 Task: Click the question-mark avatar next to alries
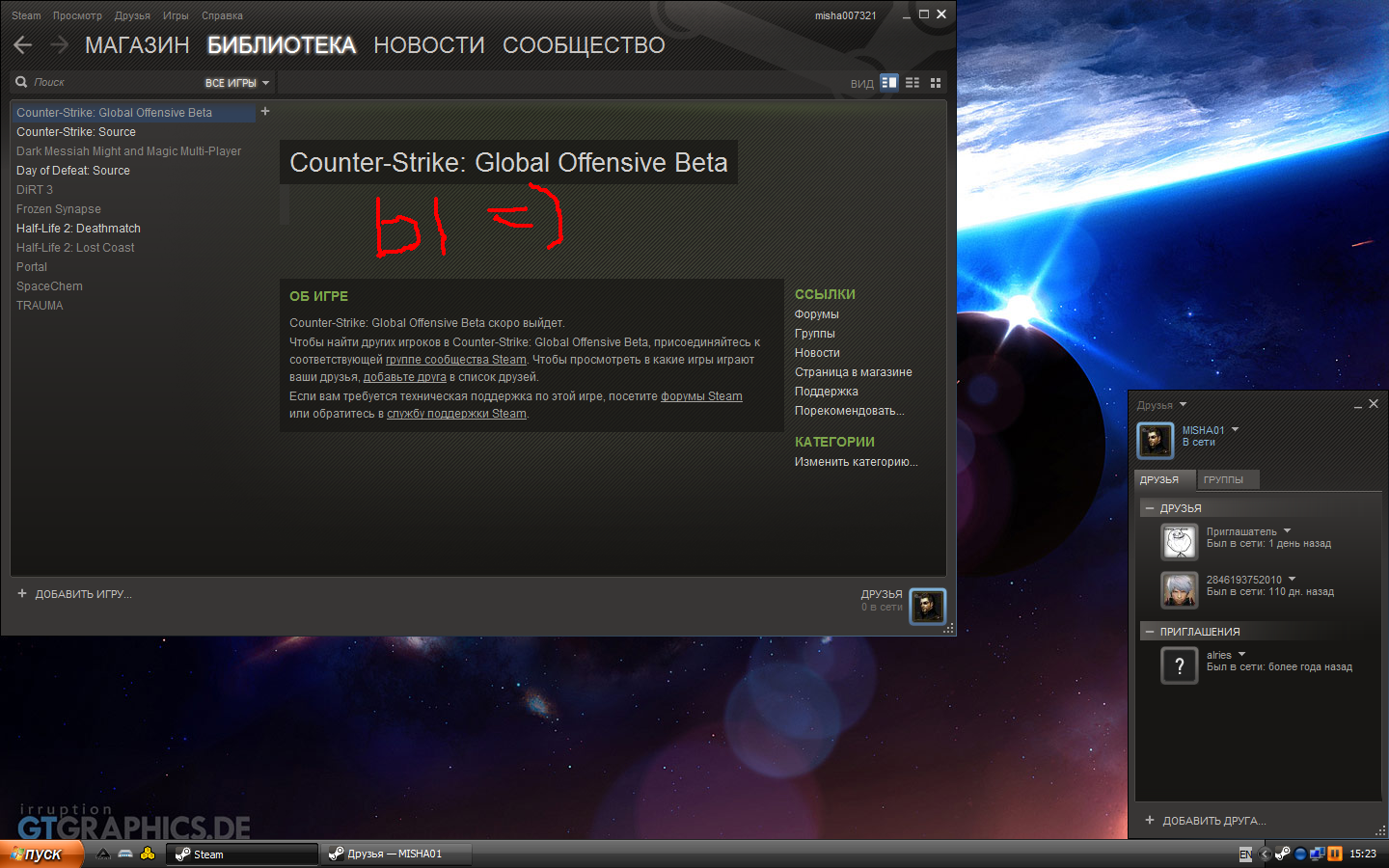pos(1179,665)
